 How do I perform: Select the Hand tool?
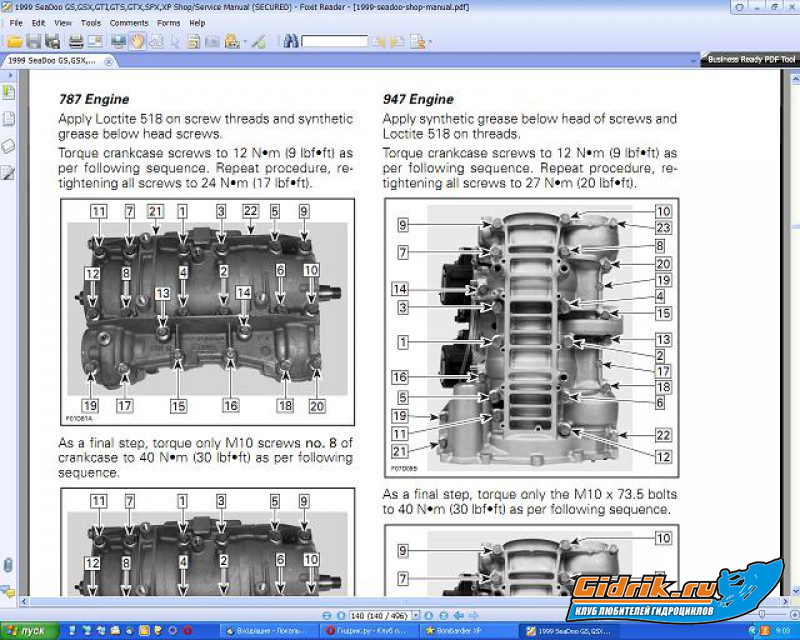[x=137, y=41]
